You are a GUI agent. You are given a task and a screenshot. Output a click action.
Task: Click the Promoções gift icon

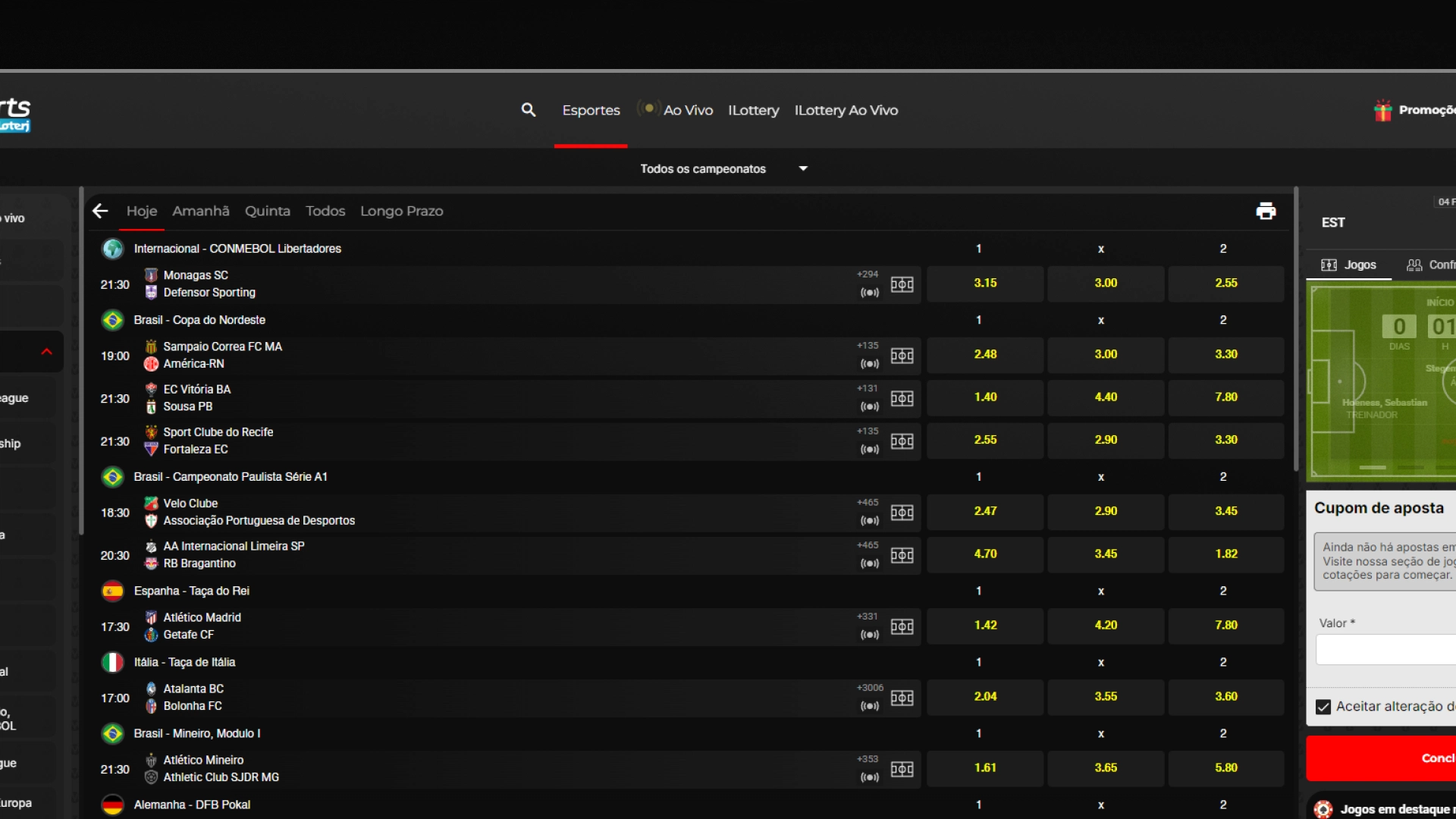[x=1382, y=110]
